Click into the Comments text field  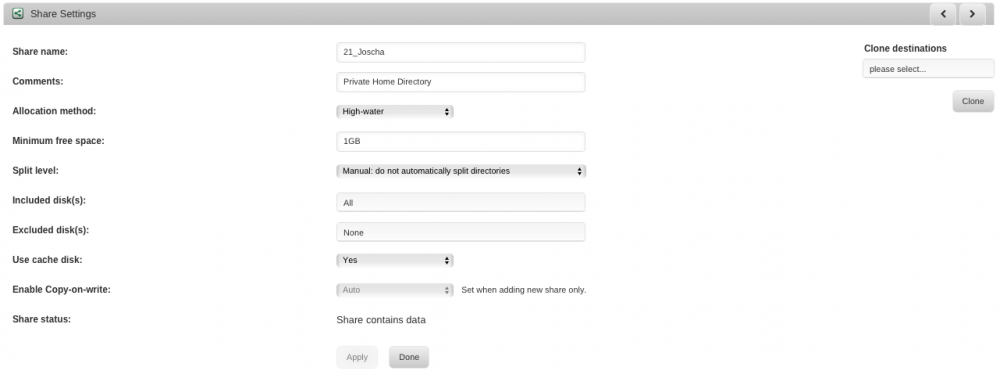(x=460, y=82)
